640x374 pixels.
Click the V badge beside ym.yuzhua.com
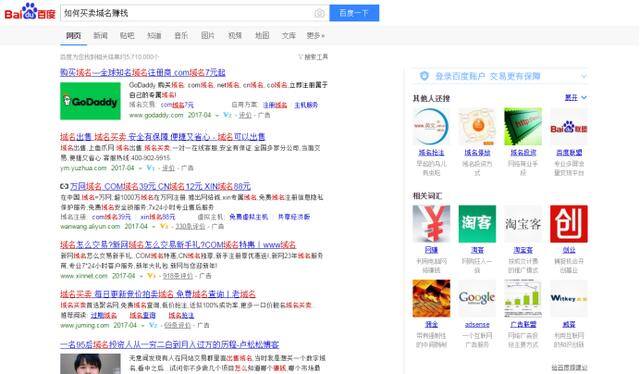pyautogui.click(x=151, y=168)
